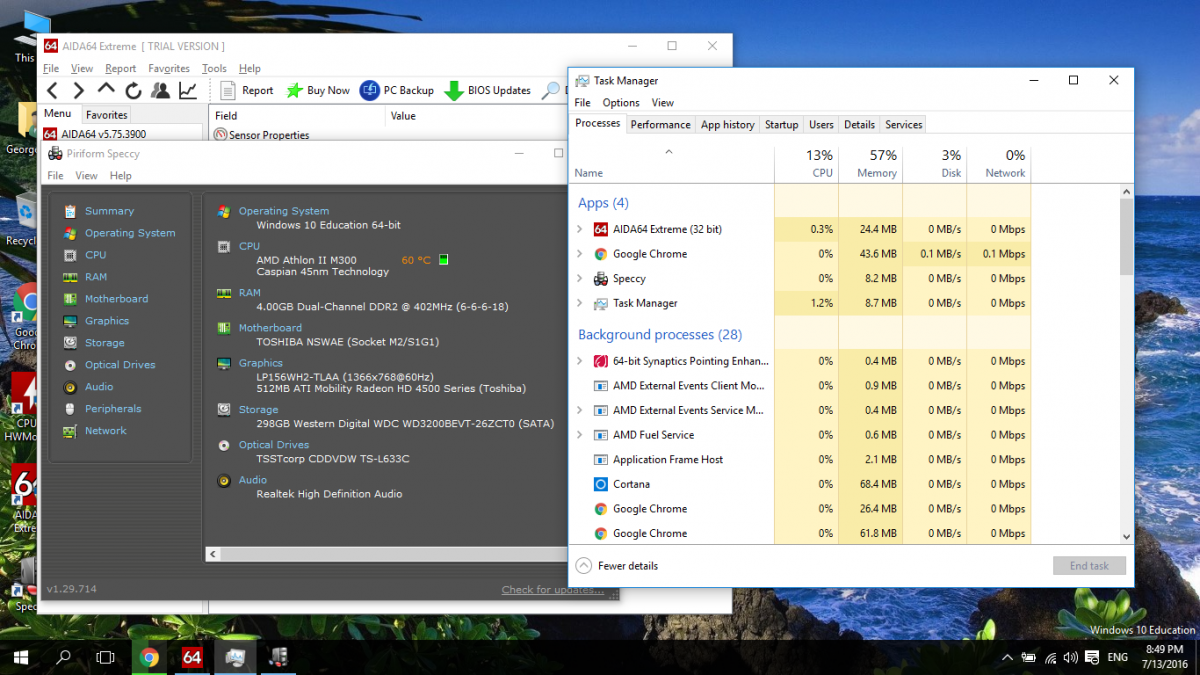
Task: Open AIDA64's Tools menu
Action: point(214,69)
